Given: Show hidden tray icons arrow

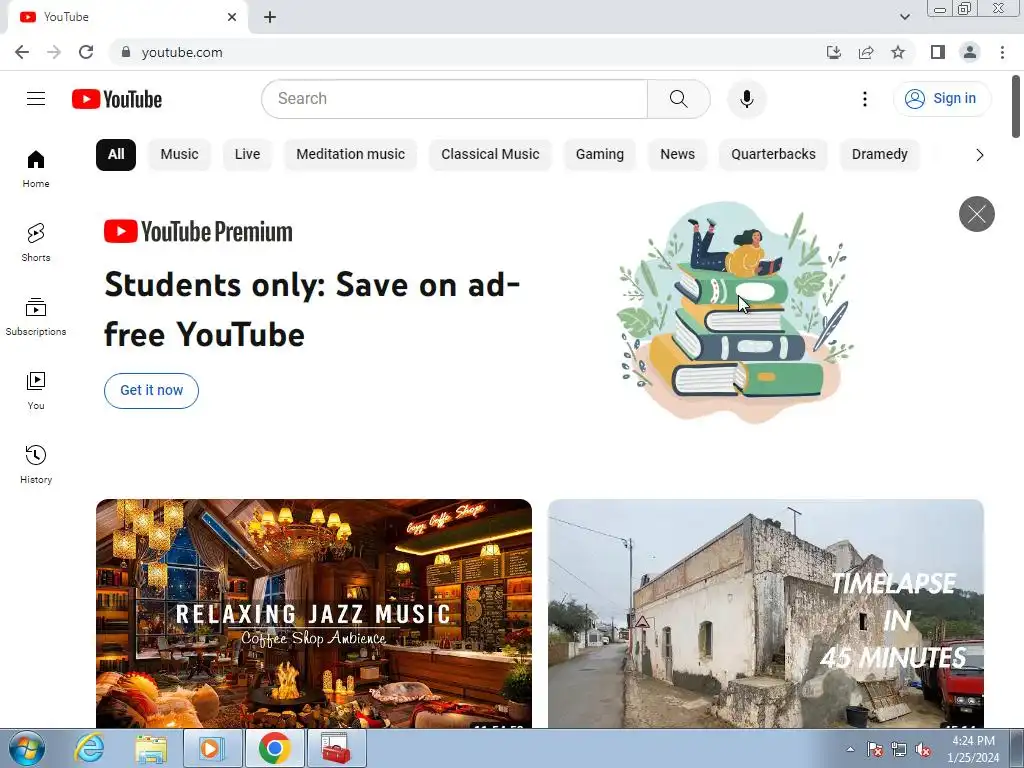Looking at the screenshot, I should (x=850, y=749).
